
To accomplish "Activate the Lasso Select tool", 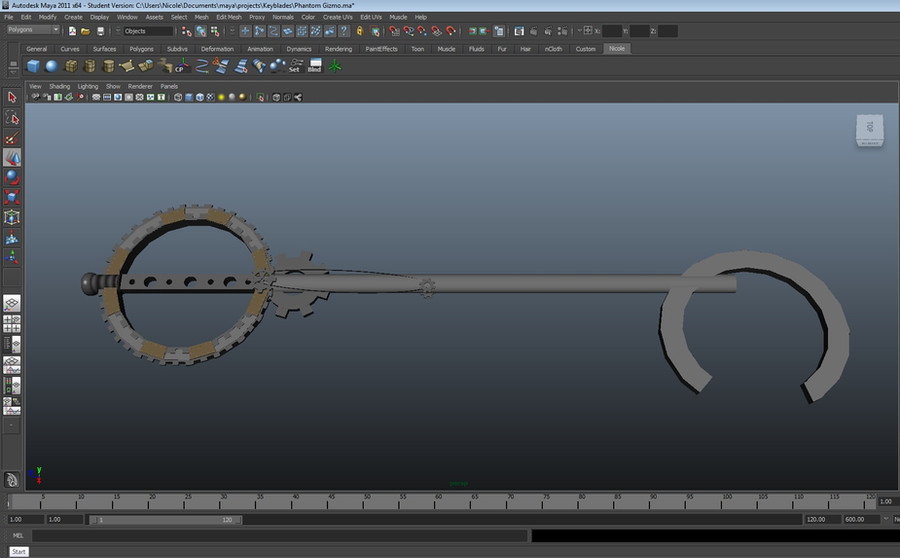I will pos(11,118).
